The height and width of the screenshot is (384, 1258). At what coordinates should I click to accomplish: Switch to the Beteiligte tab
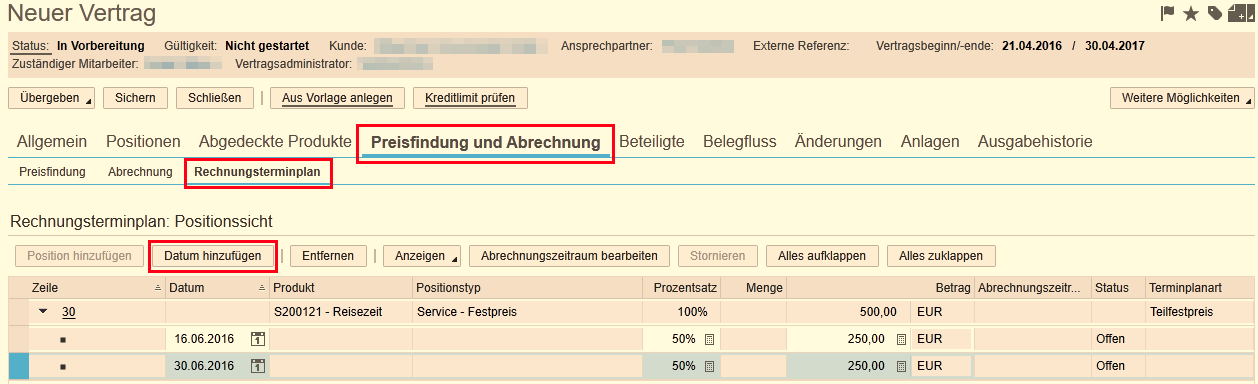click(652, 142)
